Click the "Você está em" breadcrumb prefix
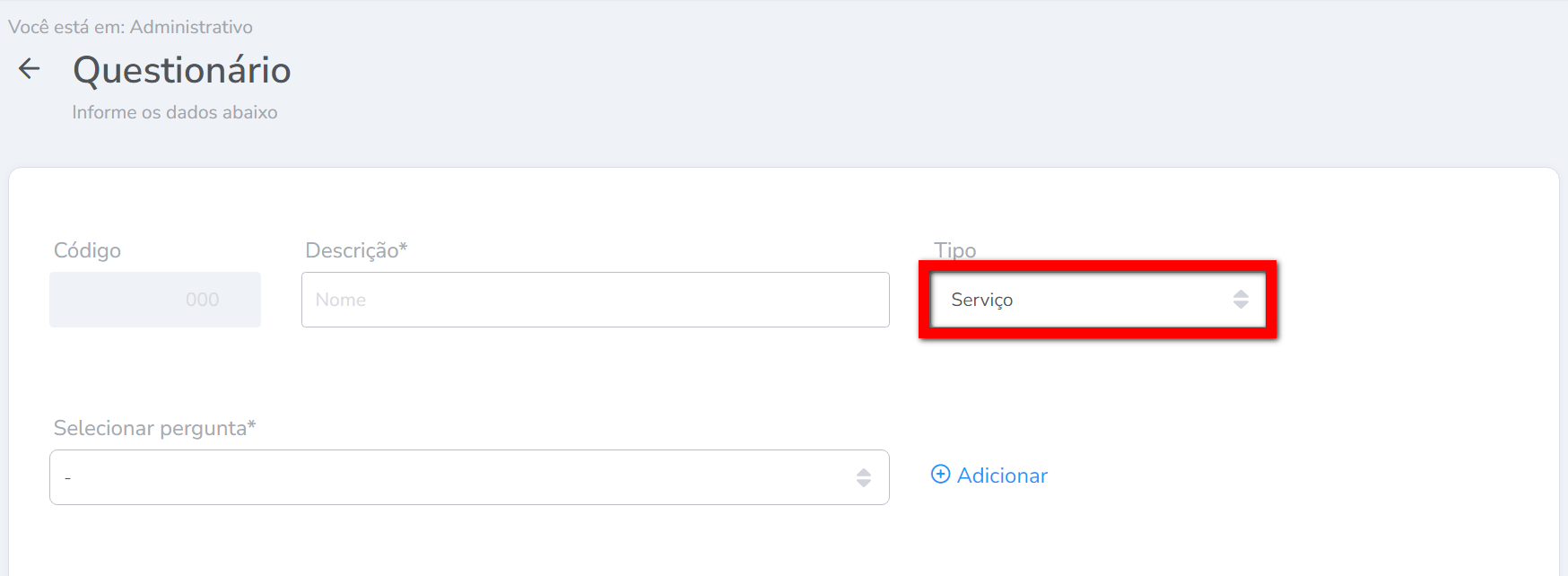This screenshot has width=1568, height=576. coord(65,27)
